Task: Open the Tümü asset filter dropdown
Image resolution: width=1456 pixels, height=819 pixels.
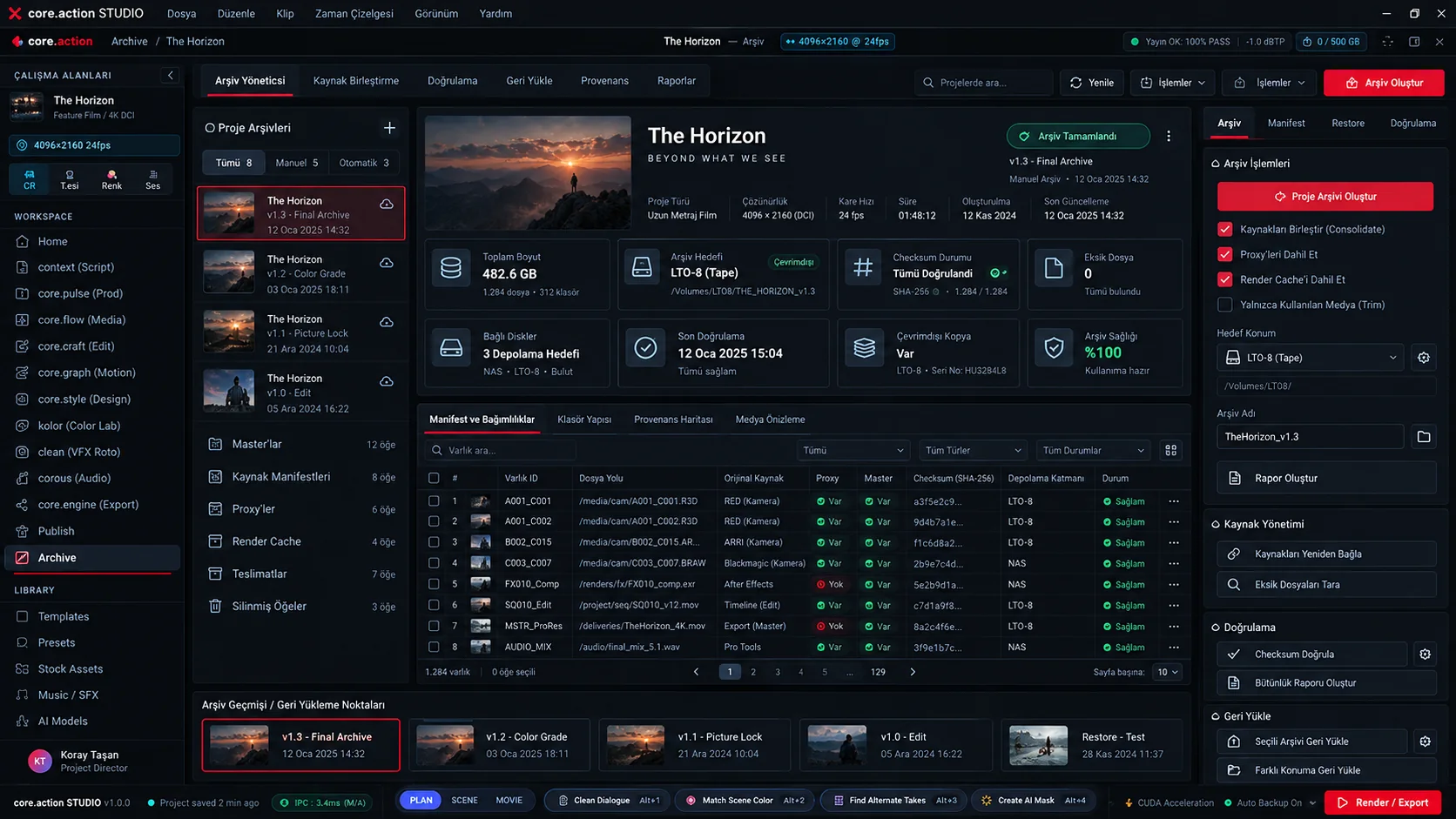Action: (853, 451)
